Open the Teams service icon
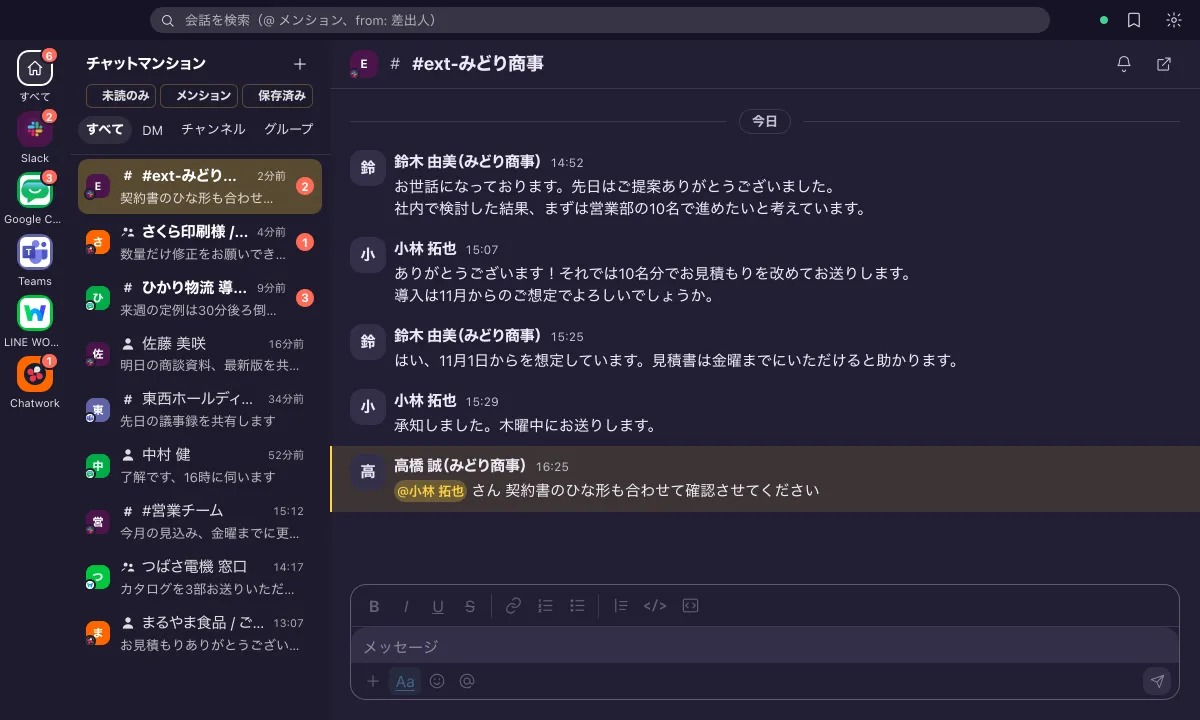The image size is (1200, 720). 35,252
